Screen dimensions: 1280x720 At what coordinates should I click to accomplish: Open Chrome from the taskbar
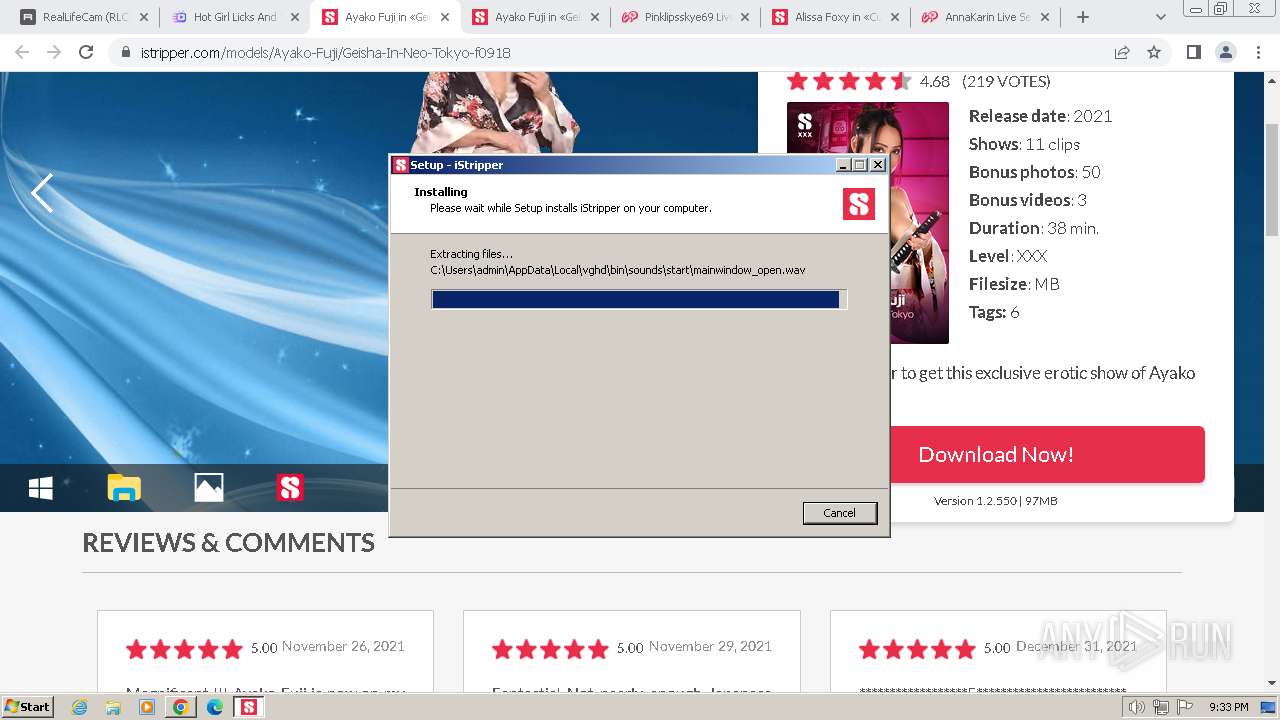pyautogui.click(x=181, y=707)
